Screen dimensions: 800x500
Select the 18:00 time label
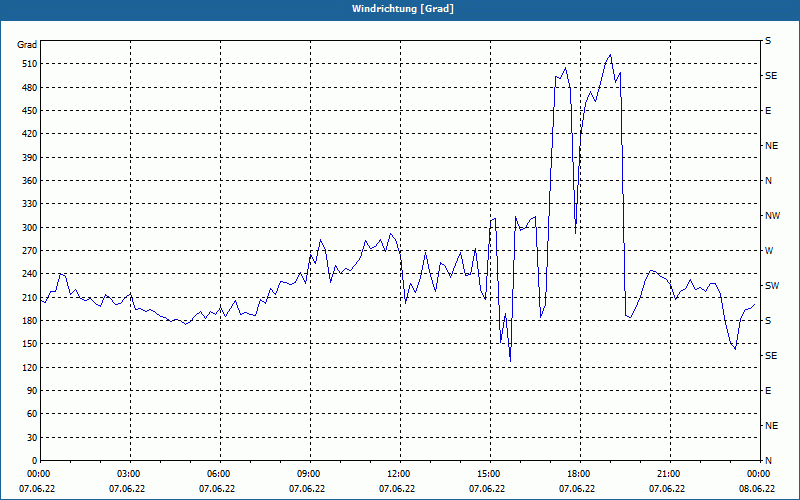pyautogui.click(x=578, y=473)
